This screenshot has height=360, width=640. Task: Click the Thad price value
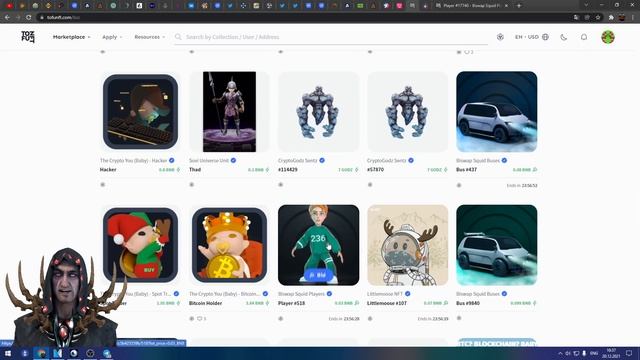[256, 169]
